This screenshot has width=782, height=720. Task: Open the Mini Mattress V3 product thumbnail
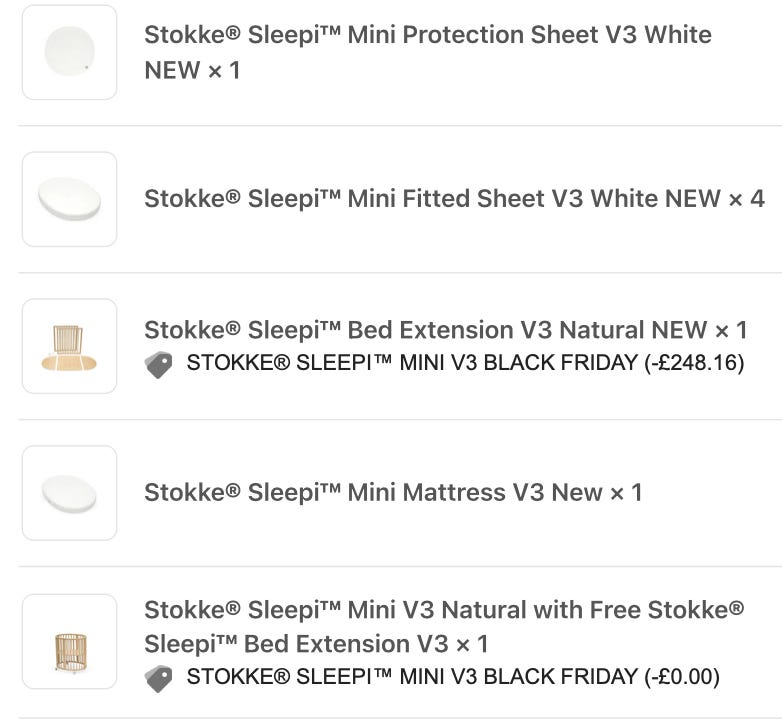click(70, 493)
